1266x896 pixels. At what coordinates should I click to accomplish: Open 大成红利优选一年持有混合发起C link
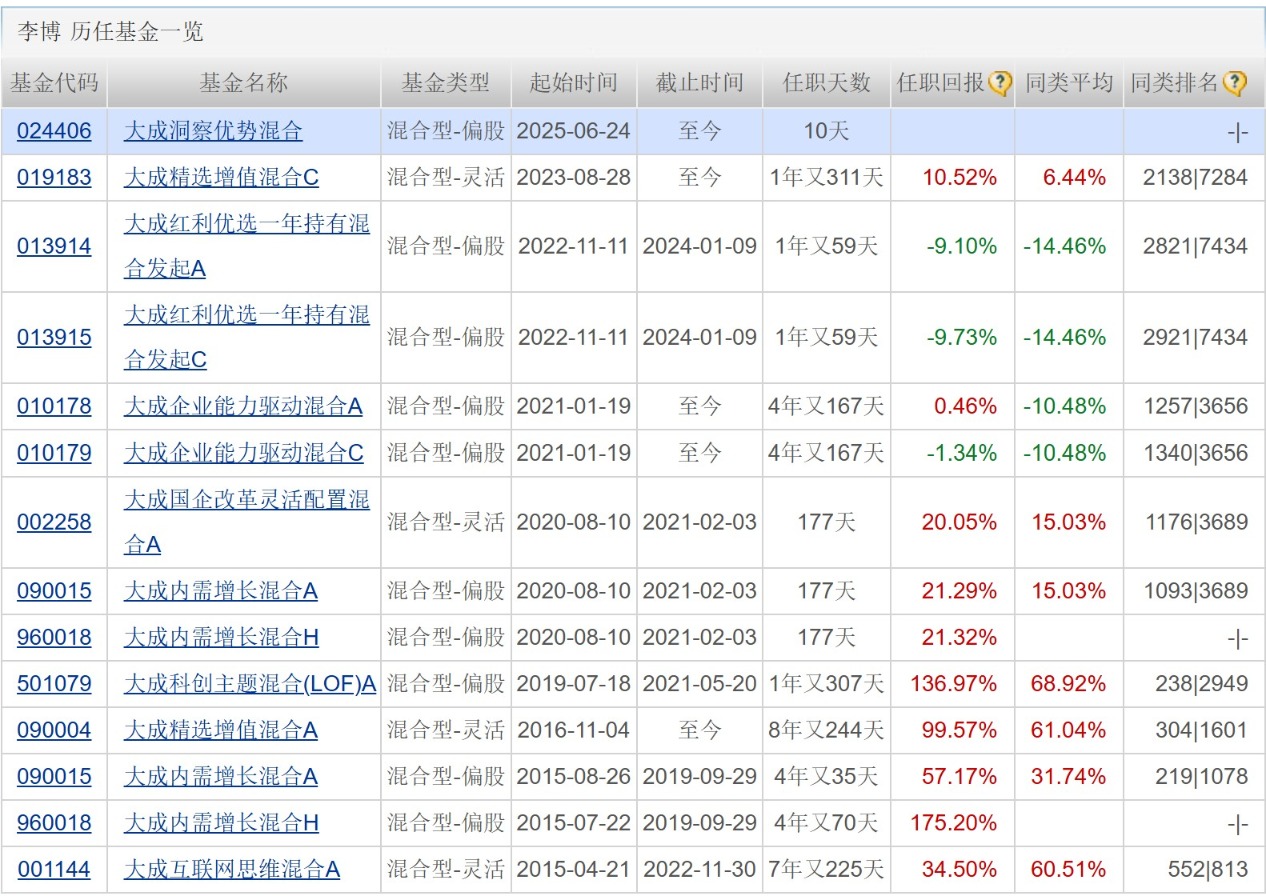[x=247, y=337]
